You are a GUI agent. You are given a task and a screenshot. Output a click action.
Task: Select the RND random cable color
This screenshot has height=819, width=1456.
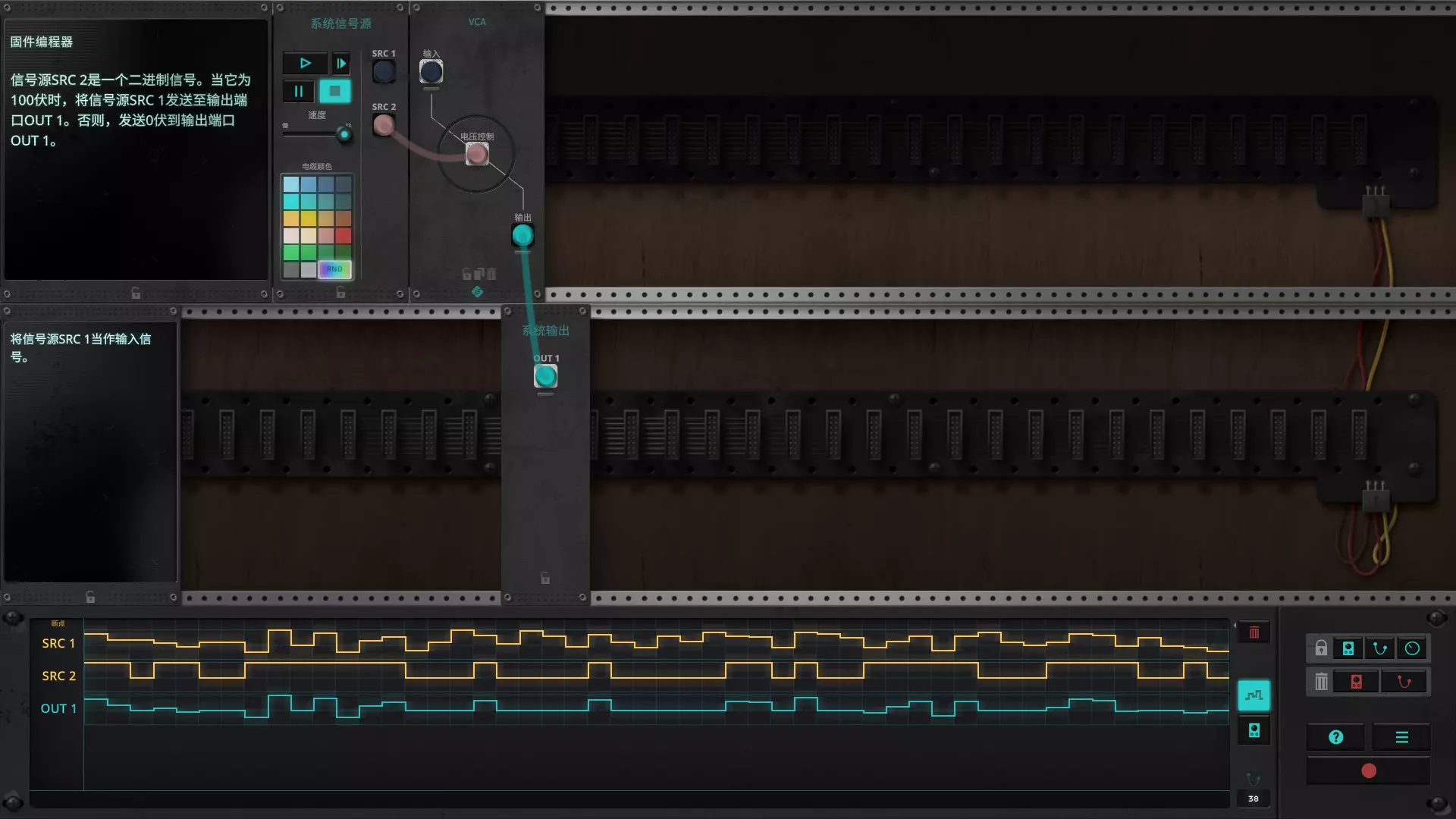[334, 269]
